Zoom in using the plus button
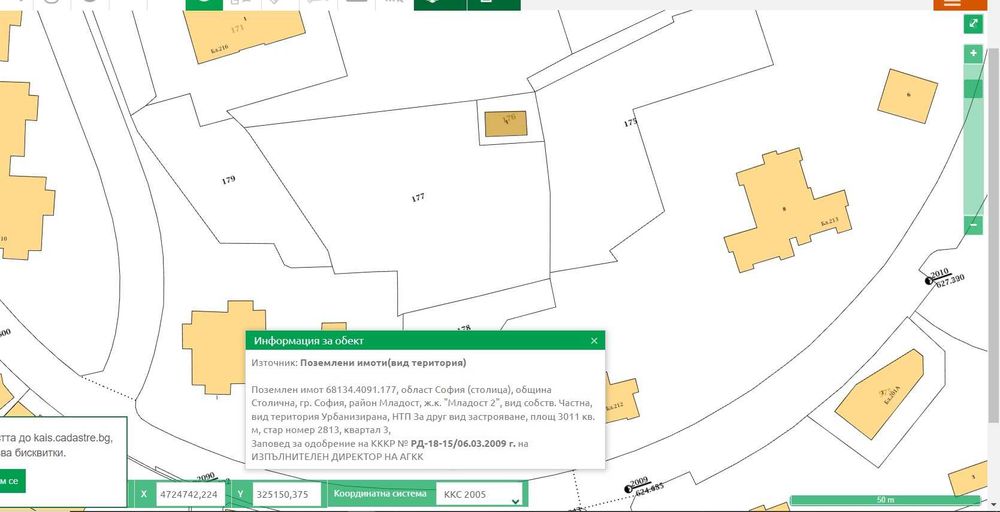1000x512 pixels. [973, 54]
